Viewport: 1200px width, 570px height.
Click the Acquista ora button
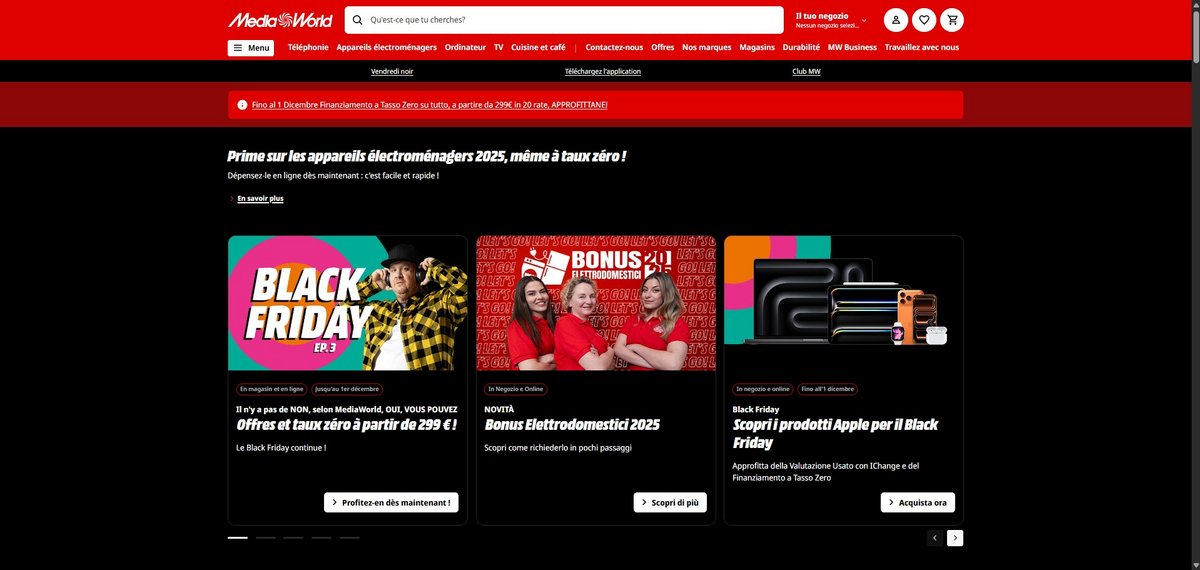click(918, 502)
